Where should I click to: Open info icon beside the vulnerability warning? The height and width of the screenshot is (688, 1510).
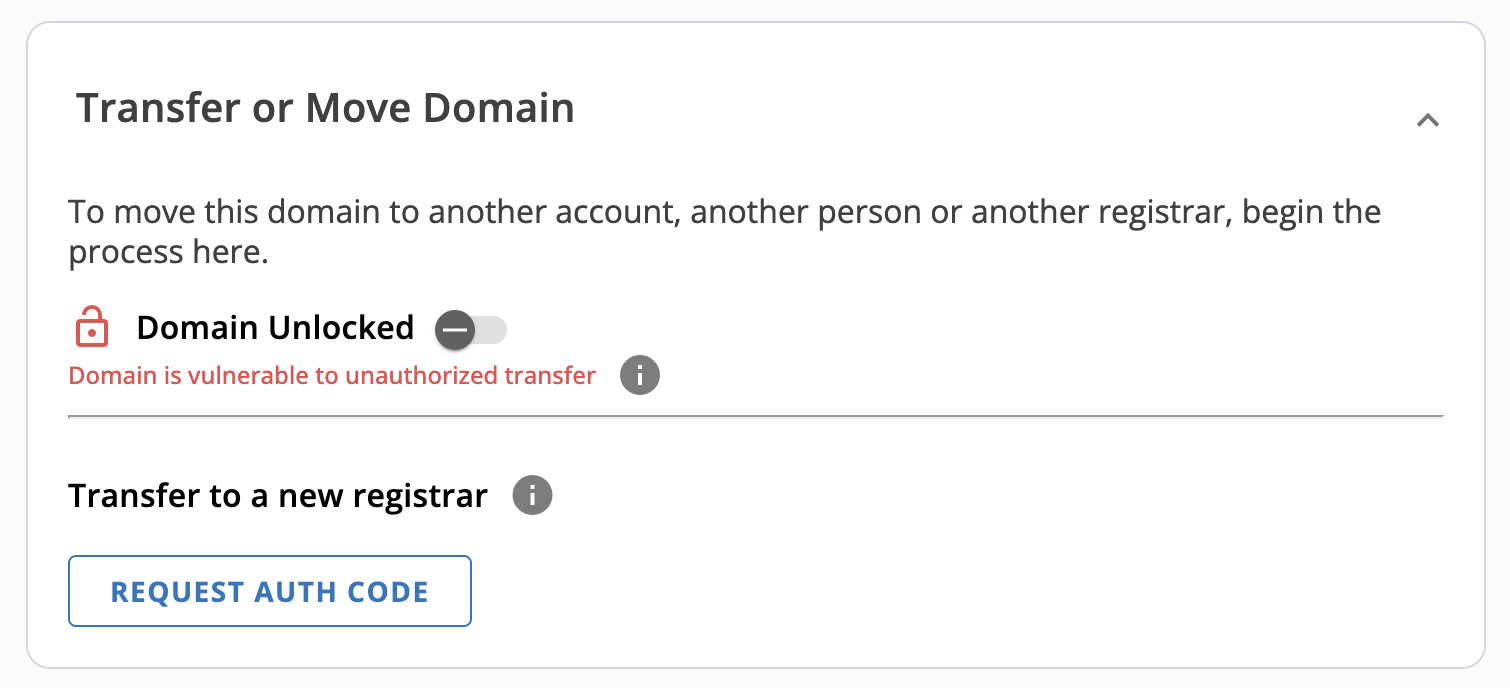tap(640, 376)
